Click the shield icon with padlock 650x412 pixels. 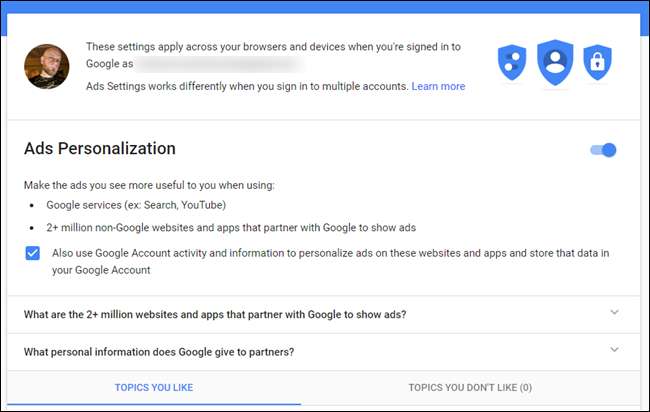coord(597,65)
